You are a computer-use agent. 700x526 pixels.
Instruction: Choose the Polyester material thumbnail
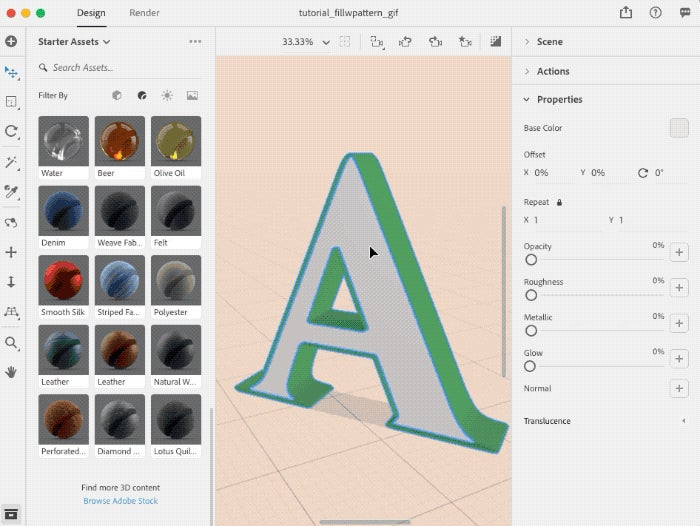pyautogui.click(x=176, y=280)
